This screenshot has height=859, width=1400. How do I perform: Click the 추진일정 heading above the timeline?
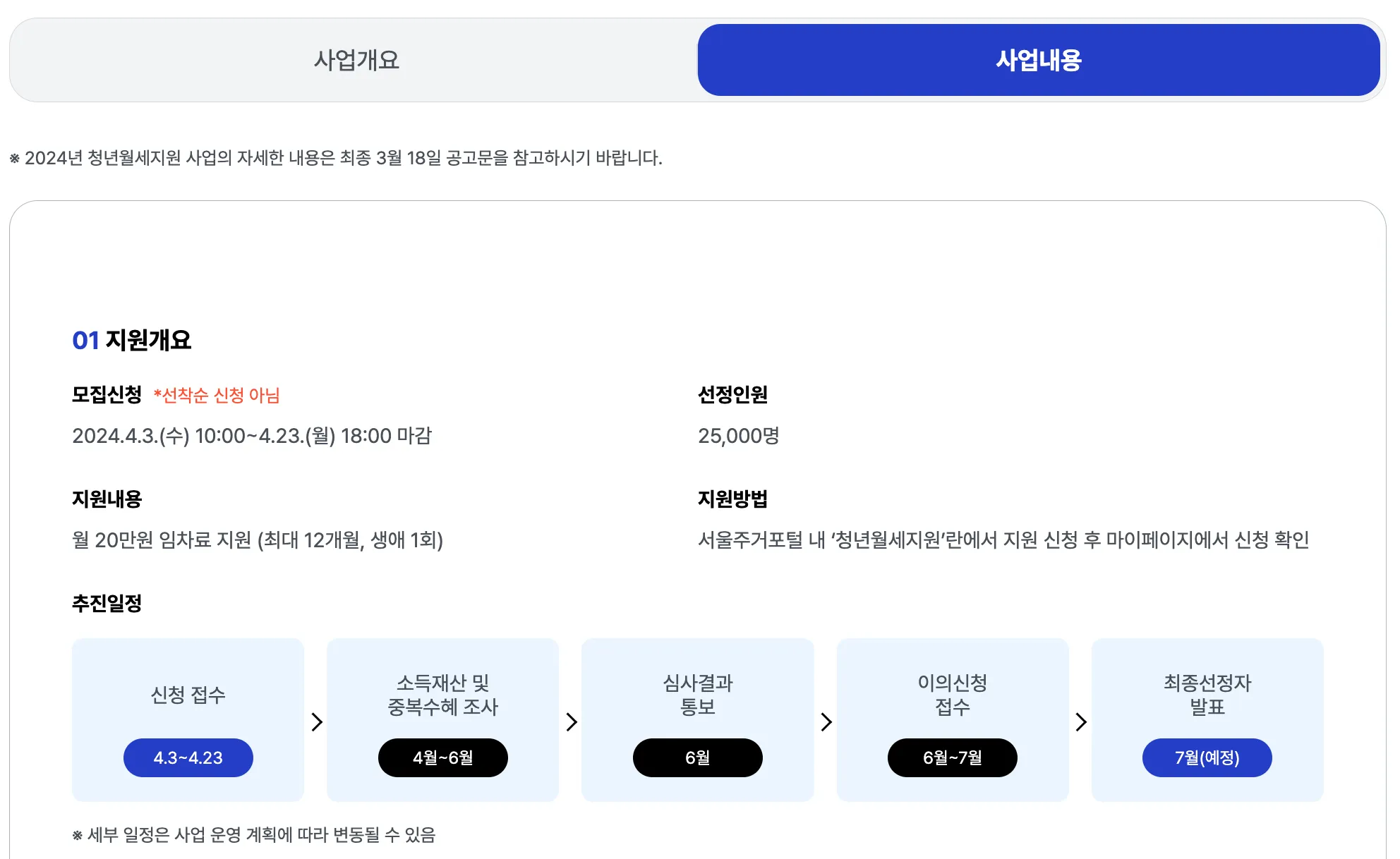[107, 603]
